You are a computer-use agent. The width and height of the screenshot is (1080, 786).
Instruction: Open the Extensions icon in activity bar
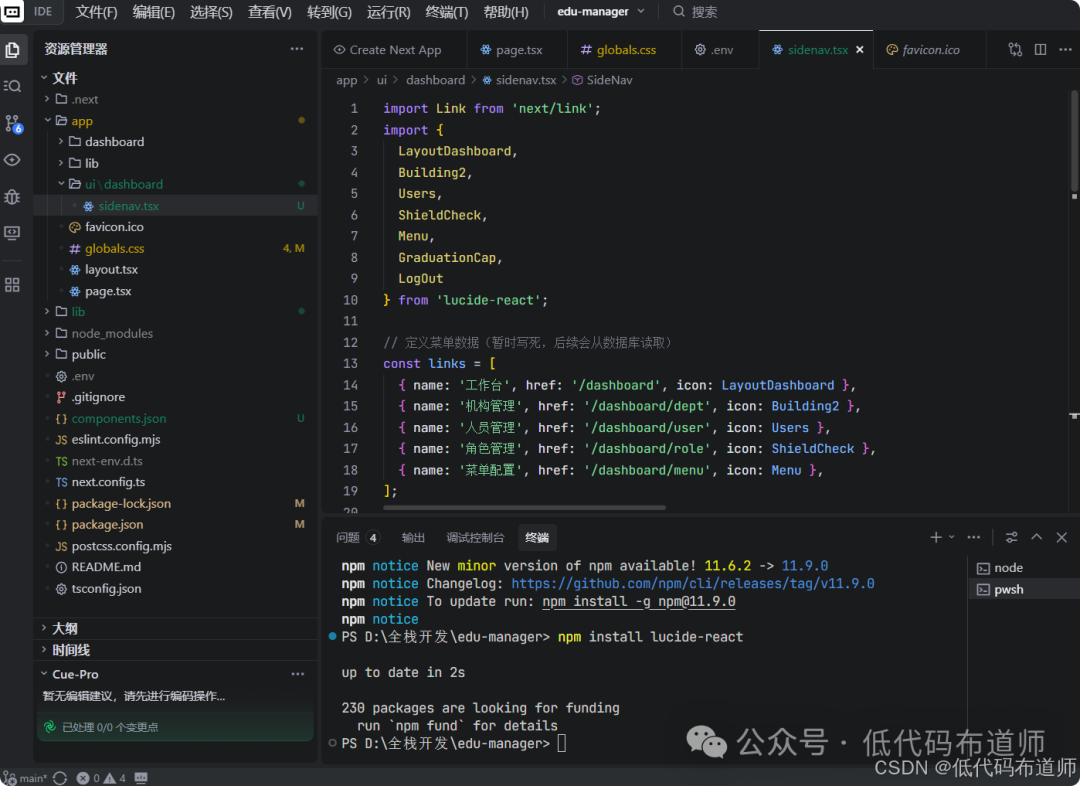(x=13, y=285)
